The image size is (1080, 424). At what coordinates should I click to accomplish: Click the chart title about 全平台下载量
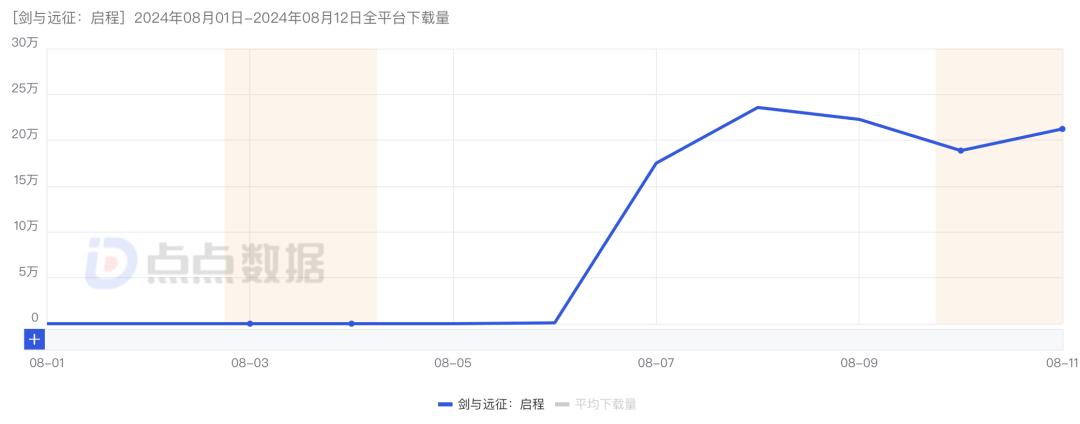(229, 17)
